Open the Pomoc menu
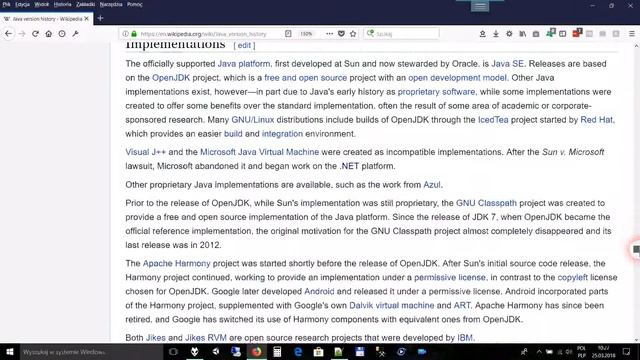The width and height of the screenshot is (640, 360). [x=135, y=4]
